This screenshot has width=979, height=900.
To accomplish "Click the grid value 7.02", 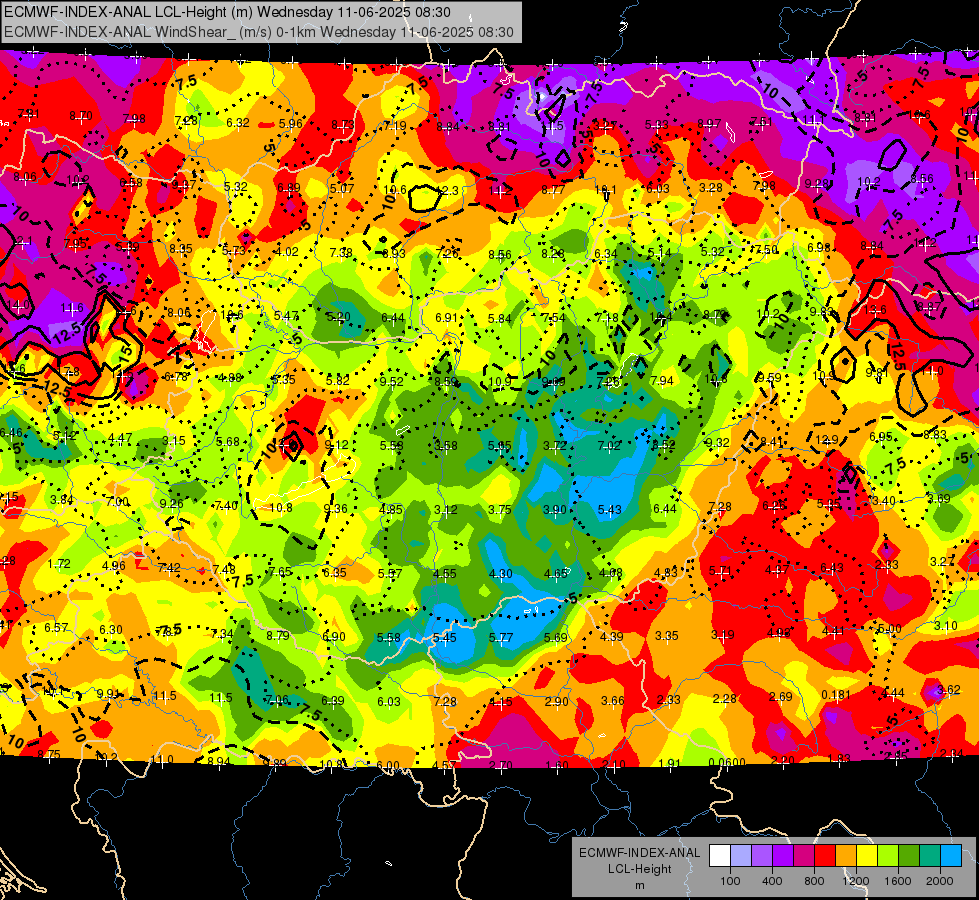I will (x=609, y=446).
